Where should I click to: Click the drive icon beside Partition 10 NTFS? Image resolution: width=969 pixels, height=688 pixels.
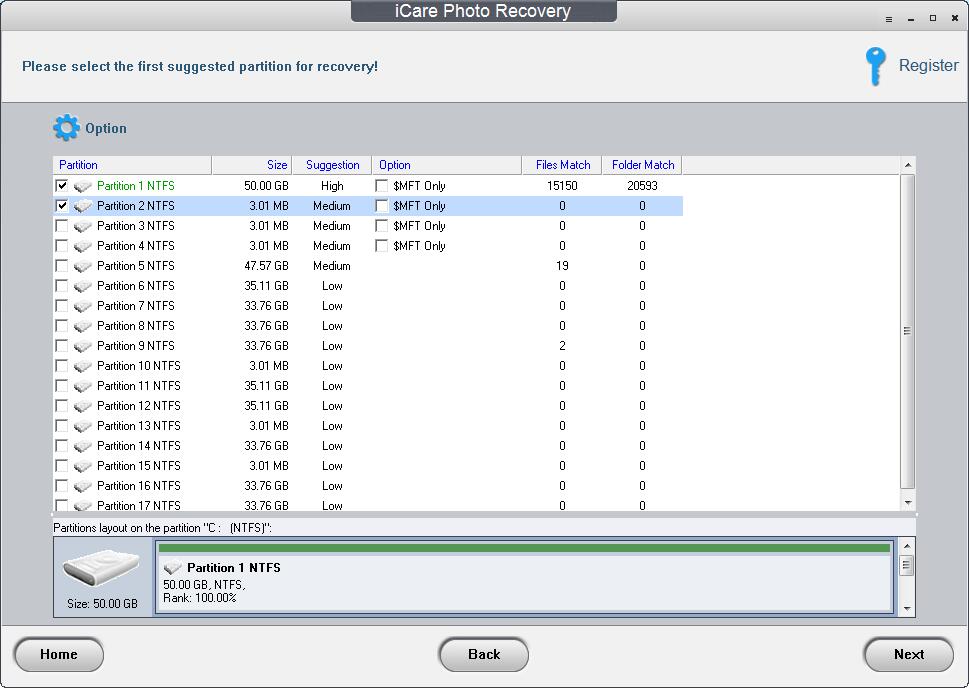pos(82,366)
